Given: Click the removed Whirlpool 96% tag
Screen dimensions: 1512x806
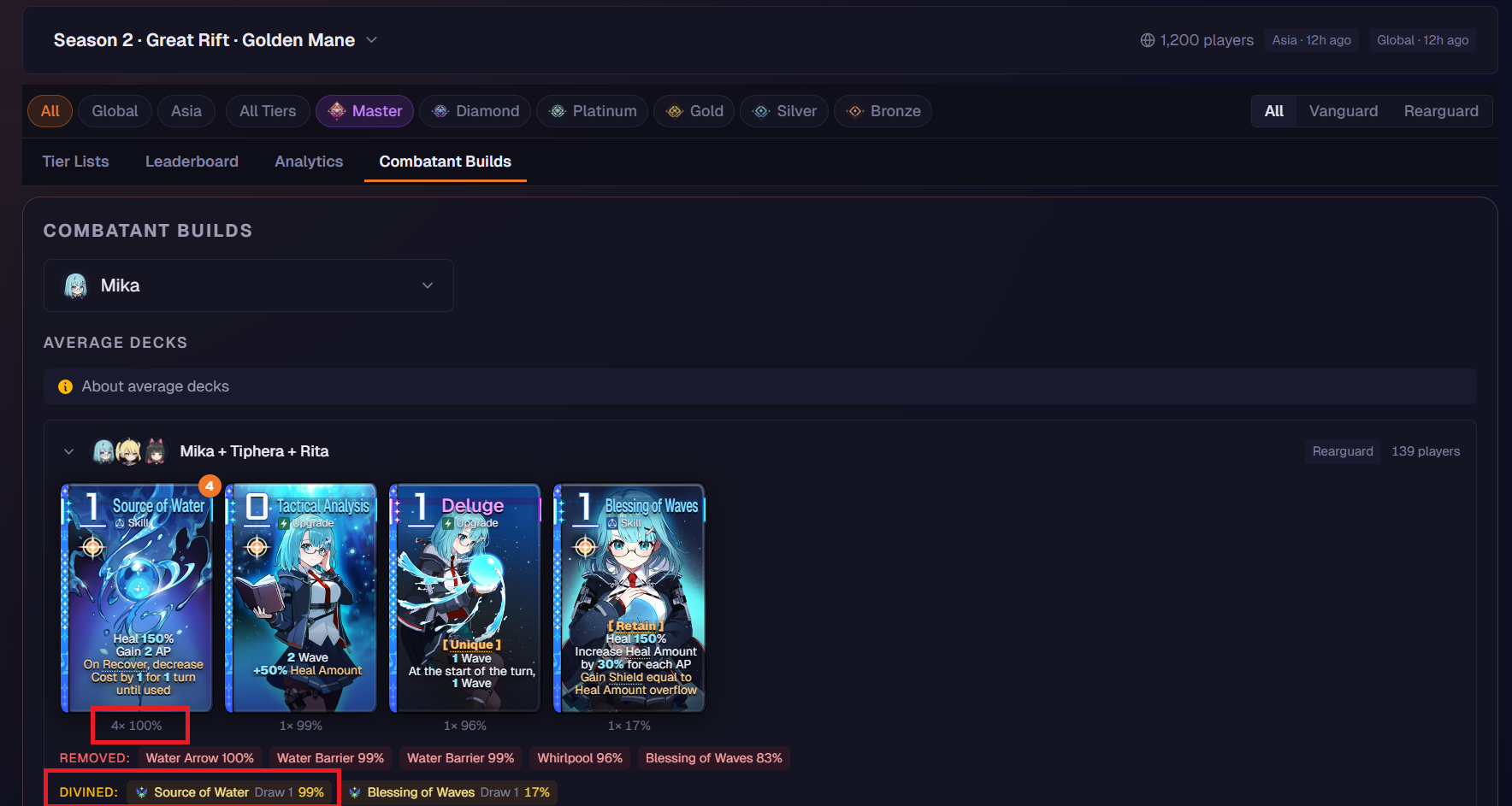Looking at the screenshot, I should 580,758.
